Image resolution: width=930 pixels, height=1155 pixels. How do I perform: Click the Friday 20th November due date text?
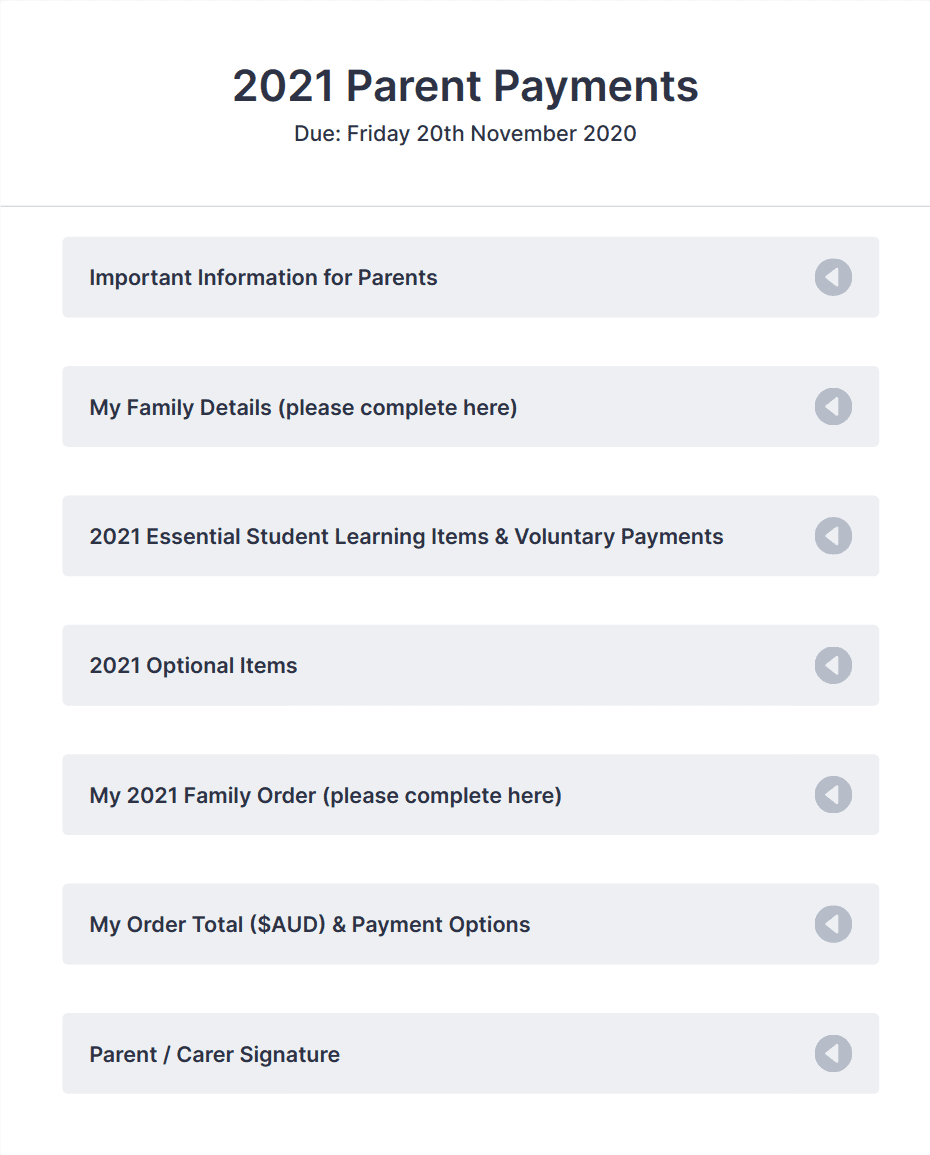point(464,133)
